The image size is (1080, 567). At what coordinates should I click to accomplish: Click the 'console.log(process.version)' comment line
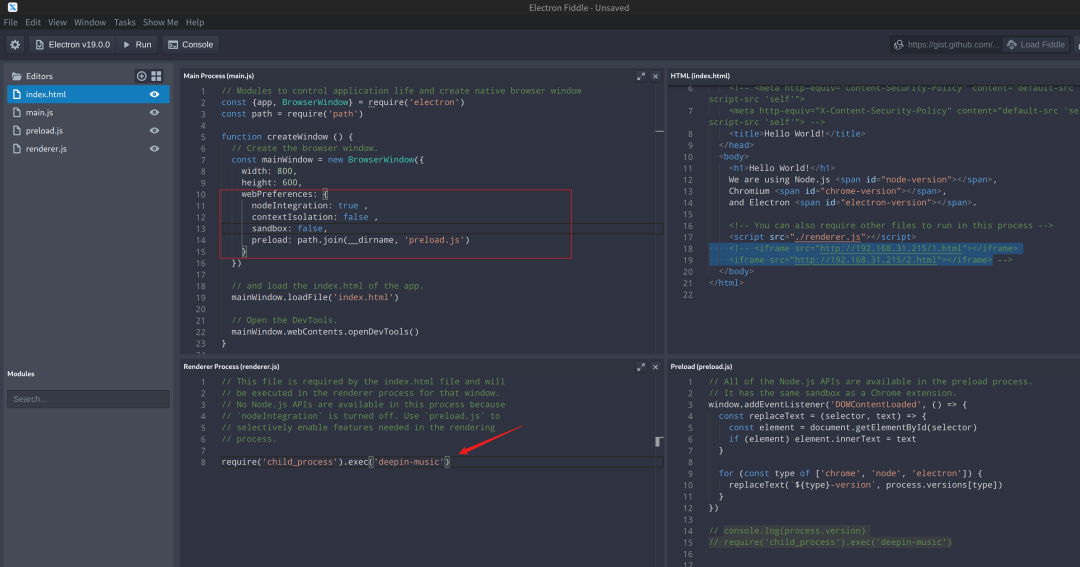pyautogui.click(x=787, y=530)
